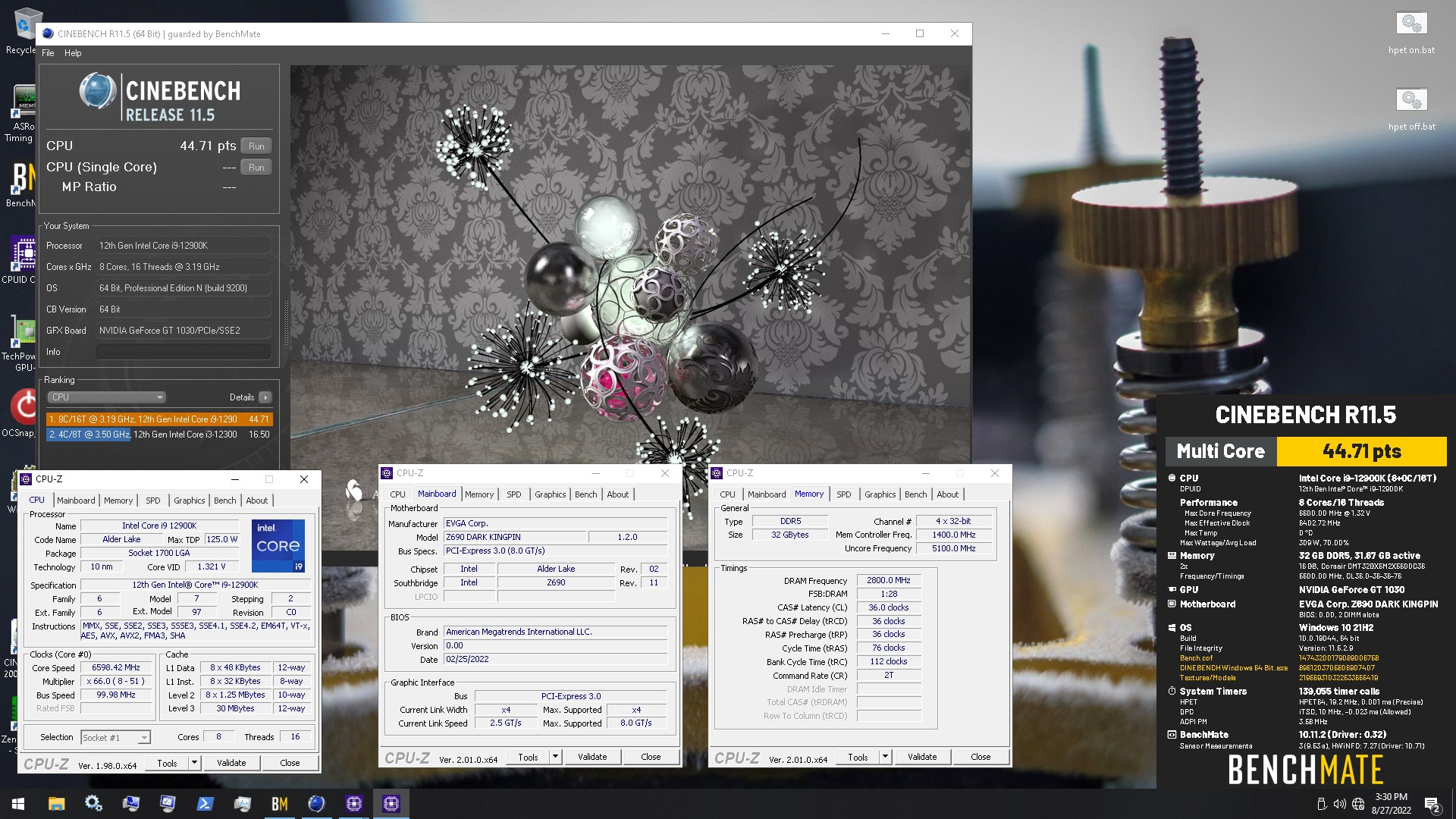
Task: Click the DRAM Frequency value 2800.0 MHz
Action: [x=889, y=581]
